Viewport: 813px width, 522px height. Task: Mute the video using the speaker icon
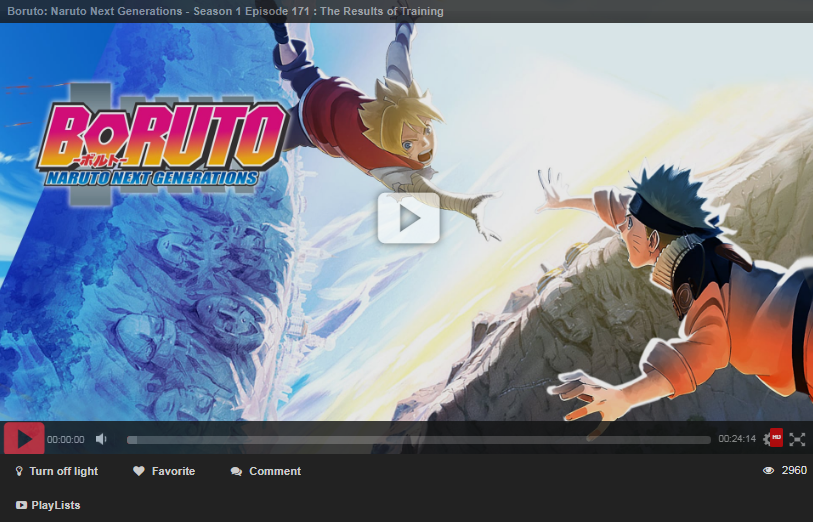click(x=101, y=439)
